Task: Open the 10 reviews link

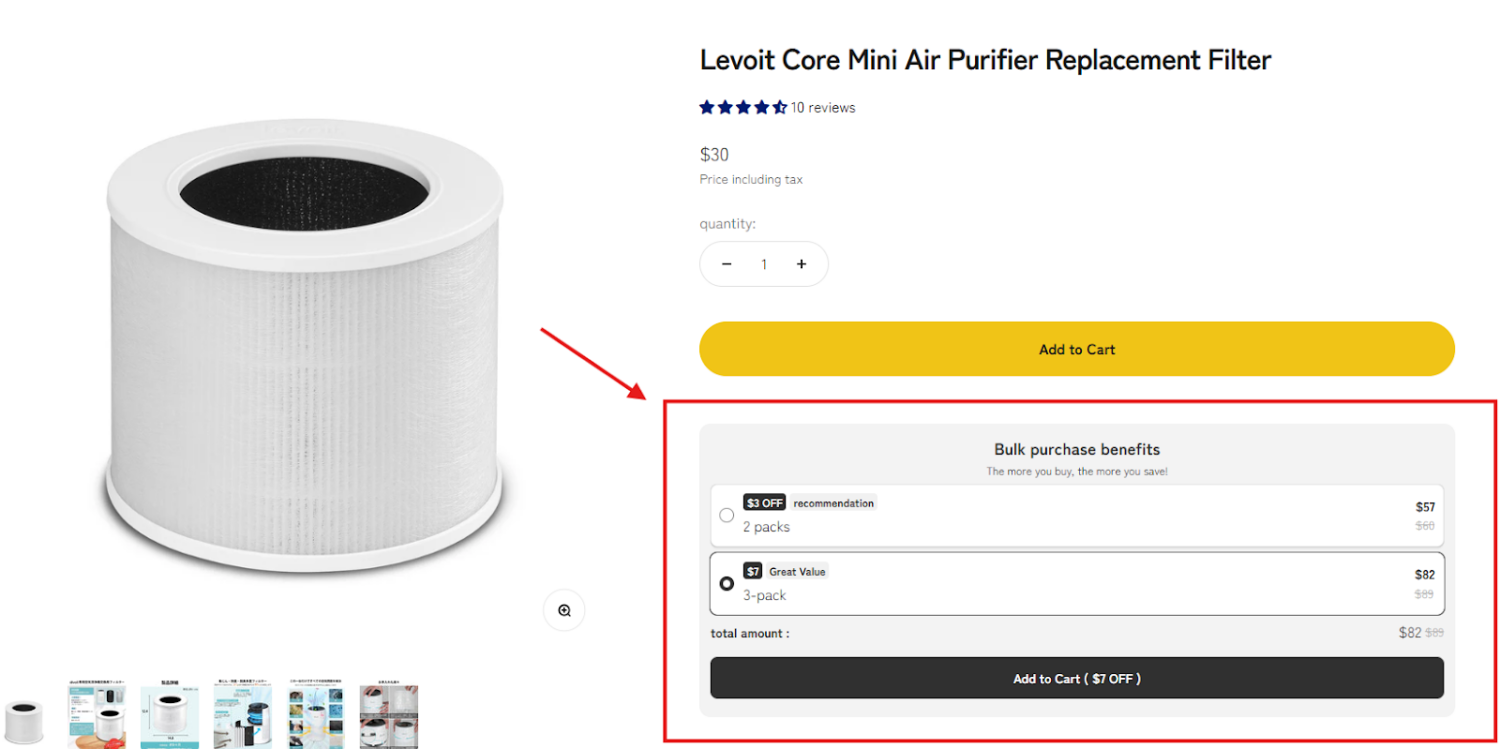Action: 823,108
